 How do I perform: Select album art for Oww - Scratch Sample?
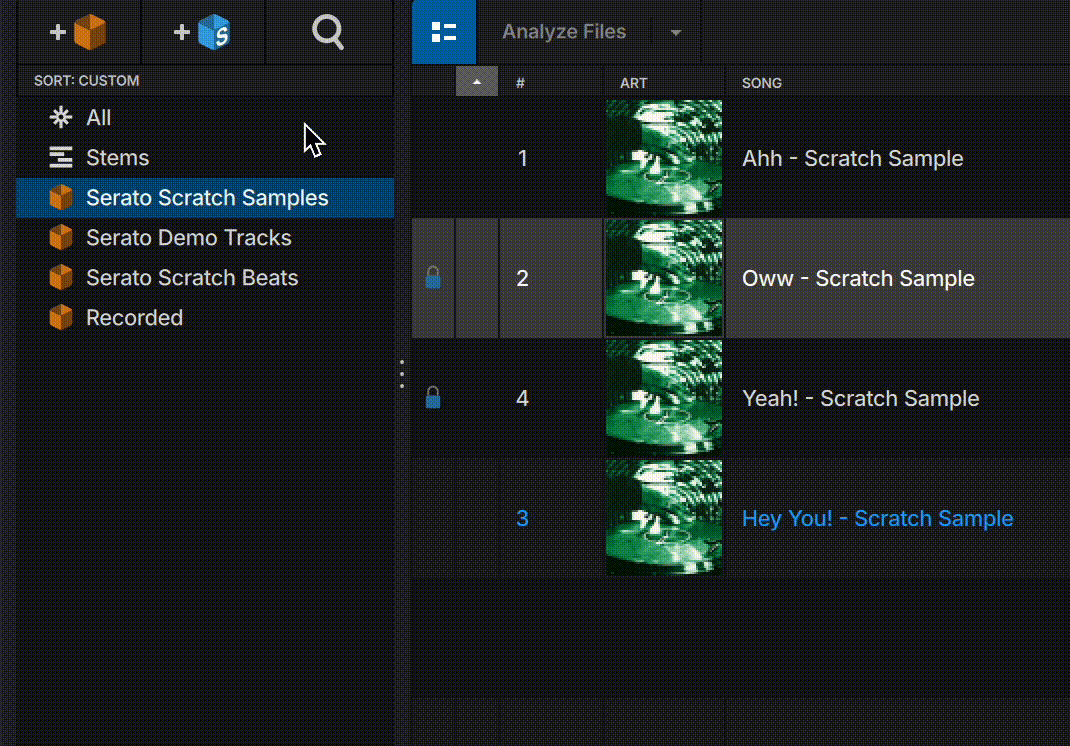click(664, 278)
